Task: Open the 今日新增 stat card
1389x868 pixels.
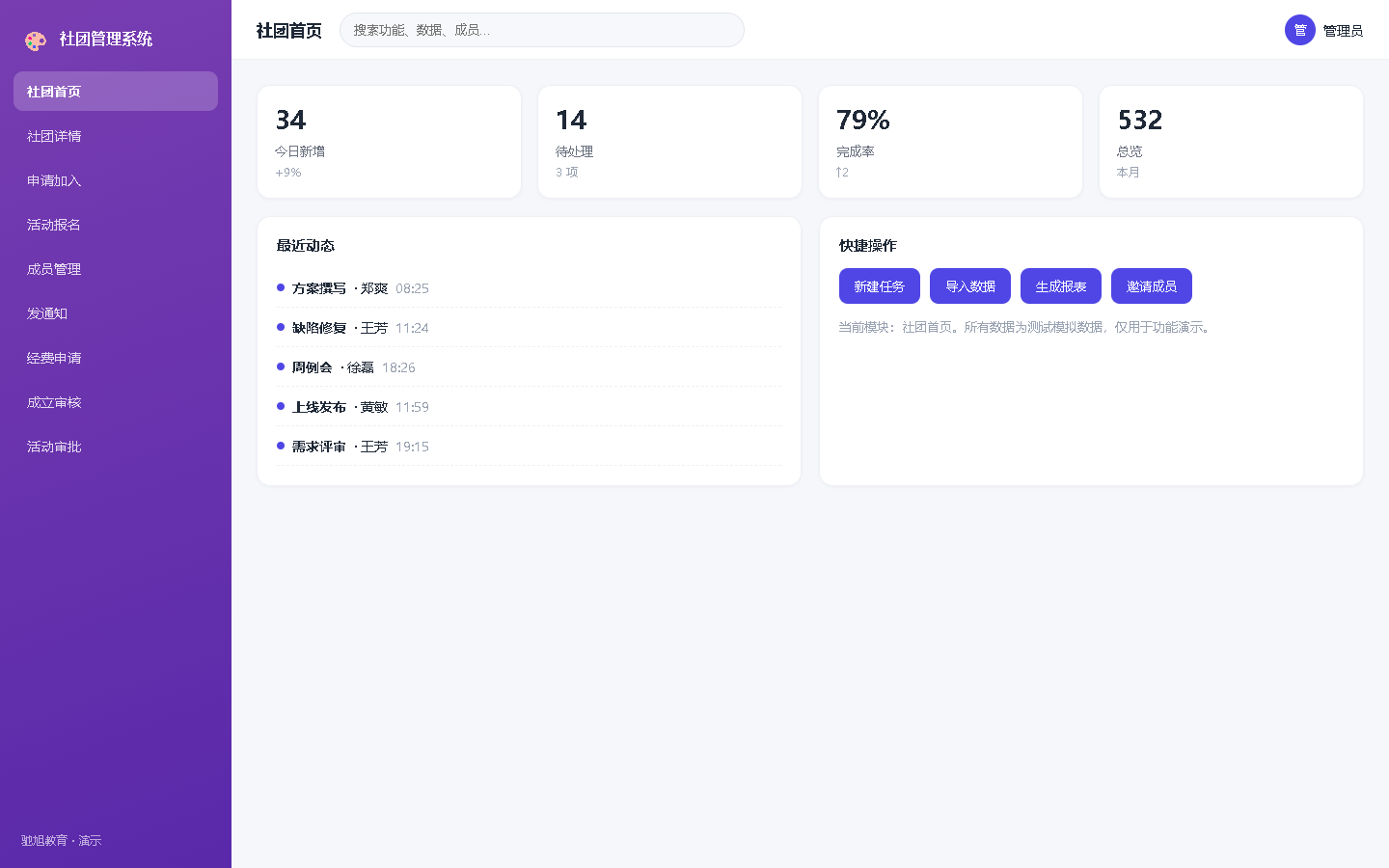Action: click(389, 142)
